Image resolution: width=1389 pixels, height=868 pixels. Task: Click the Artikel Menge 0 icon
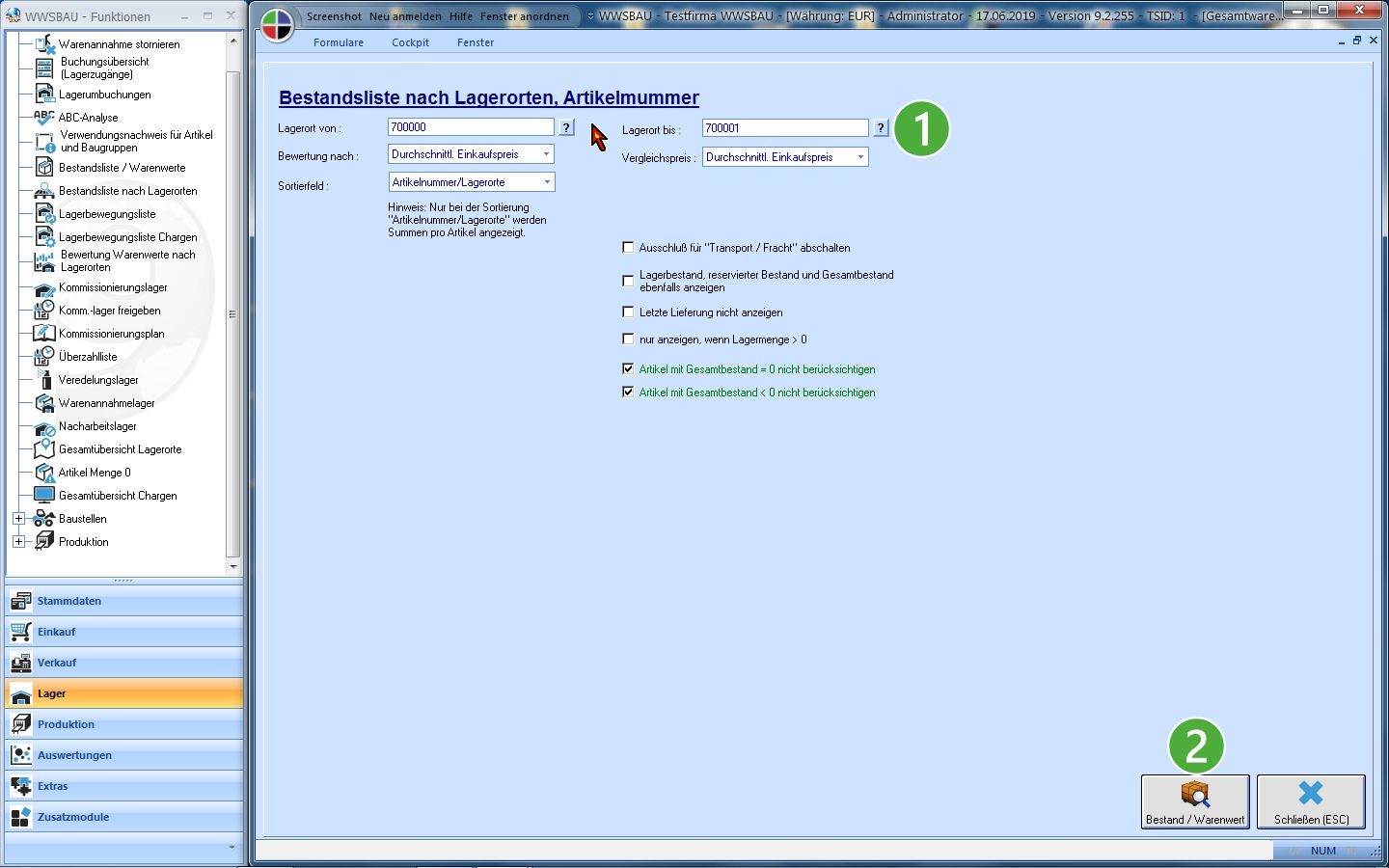44,473
